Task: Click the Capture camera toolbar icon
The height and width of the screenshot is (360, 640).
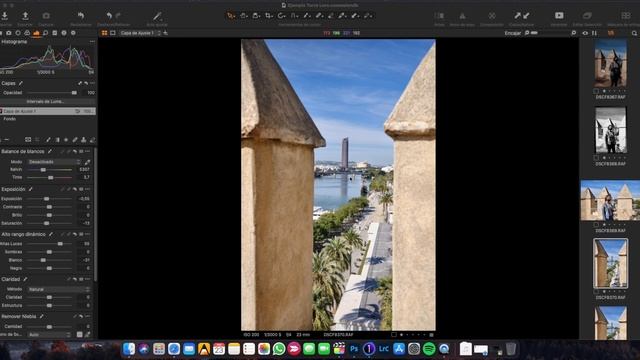Action: pos(46,16)
